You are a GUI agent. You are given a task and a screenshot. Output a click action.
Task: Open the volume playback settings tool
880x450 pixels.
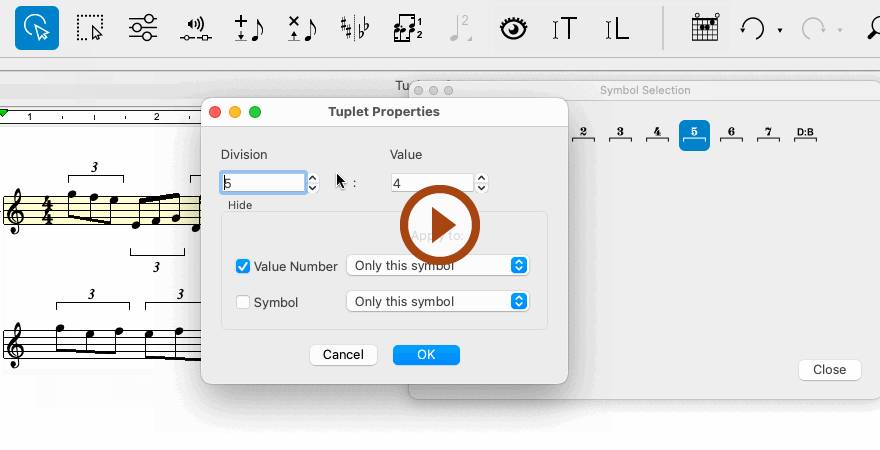[x=196, y=29]
